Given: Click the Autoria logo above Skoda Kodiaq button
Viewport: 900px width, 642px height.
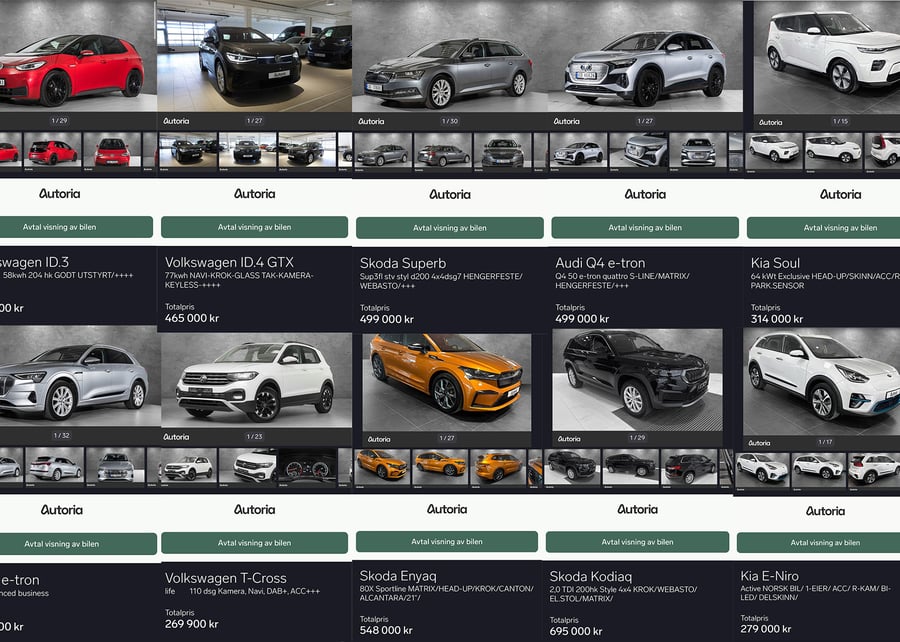Looking at the screenshot, I should [x=637, y=509].
